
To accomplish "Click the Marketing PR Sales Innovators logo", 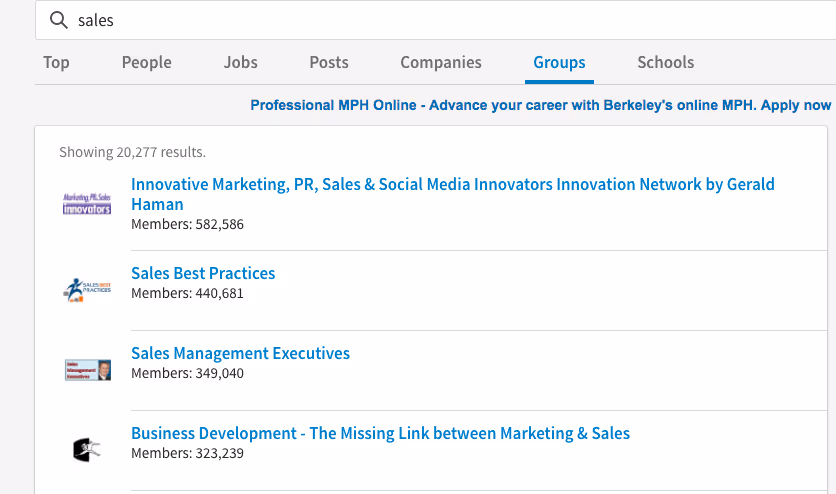I will [87, 204].
